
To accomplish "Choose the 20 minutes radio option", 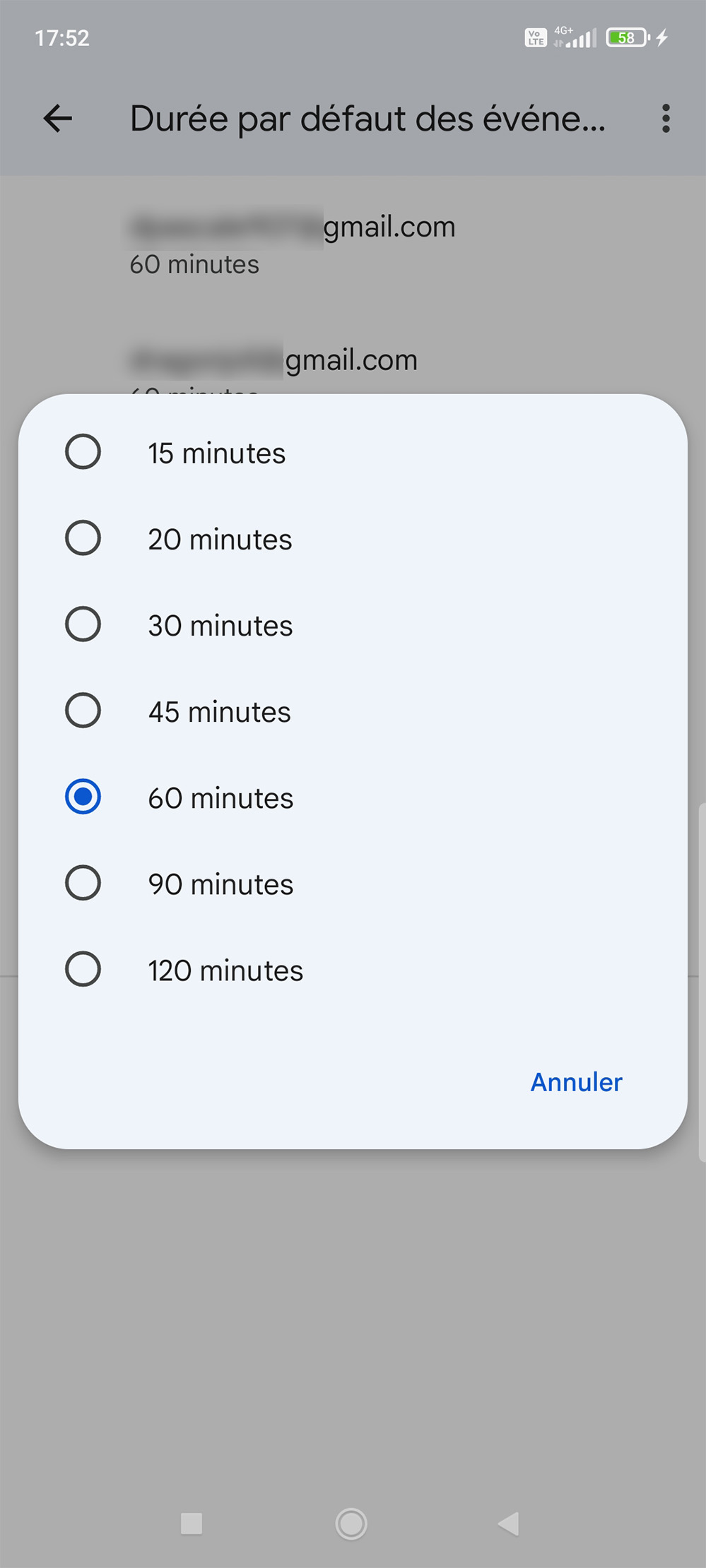I will tap(83, 538).
